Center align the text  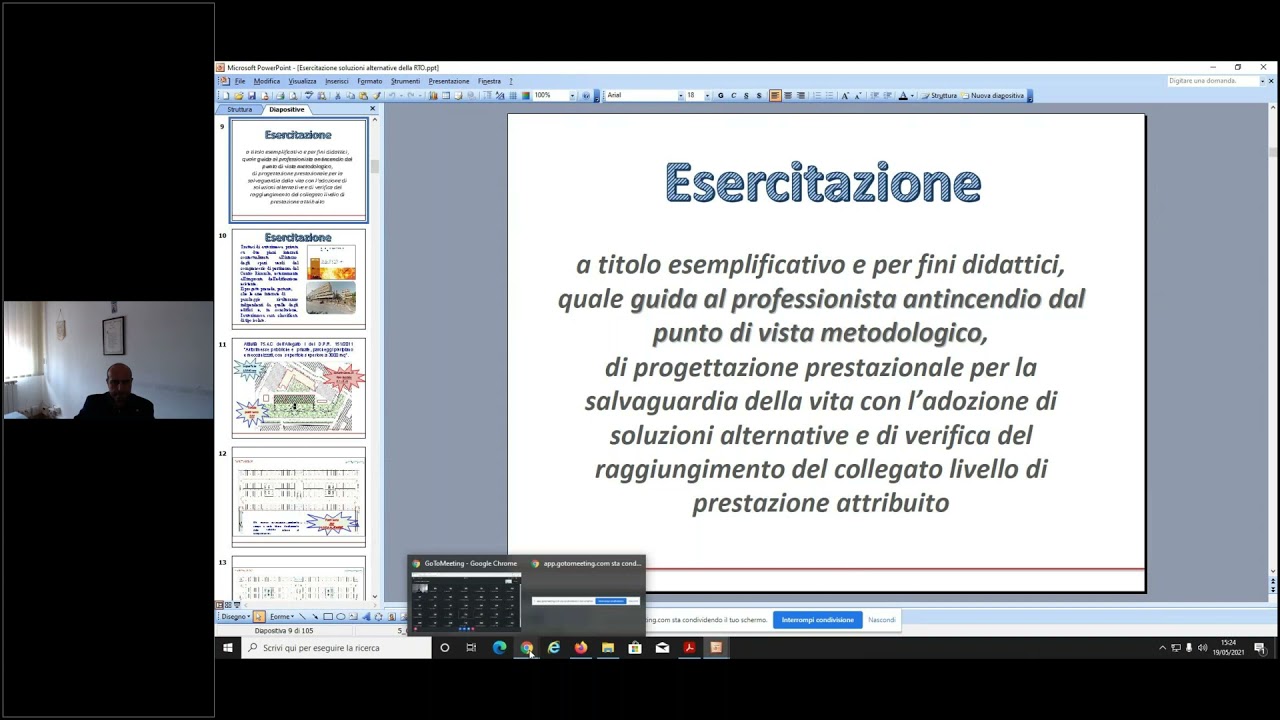(x=788, y=95)
